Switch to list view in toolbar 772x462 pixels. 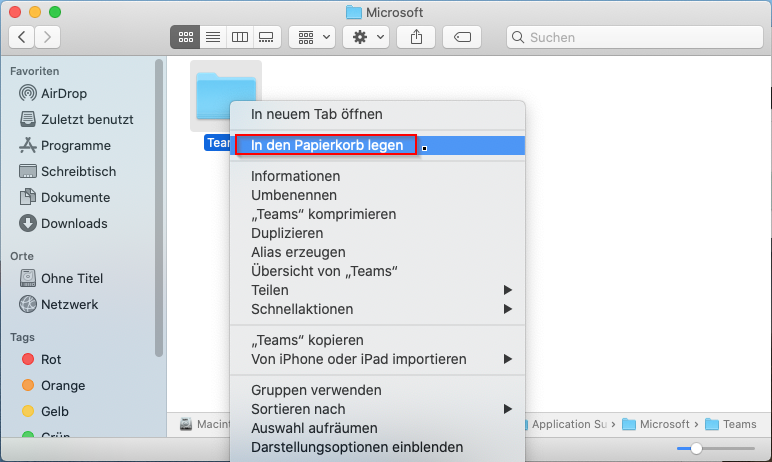point(213,37)
